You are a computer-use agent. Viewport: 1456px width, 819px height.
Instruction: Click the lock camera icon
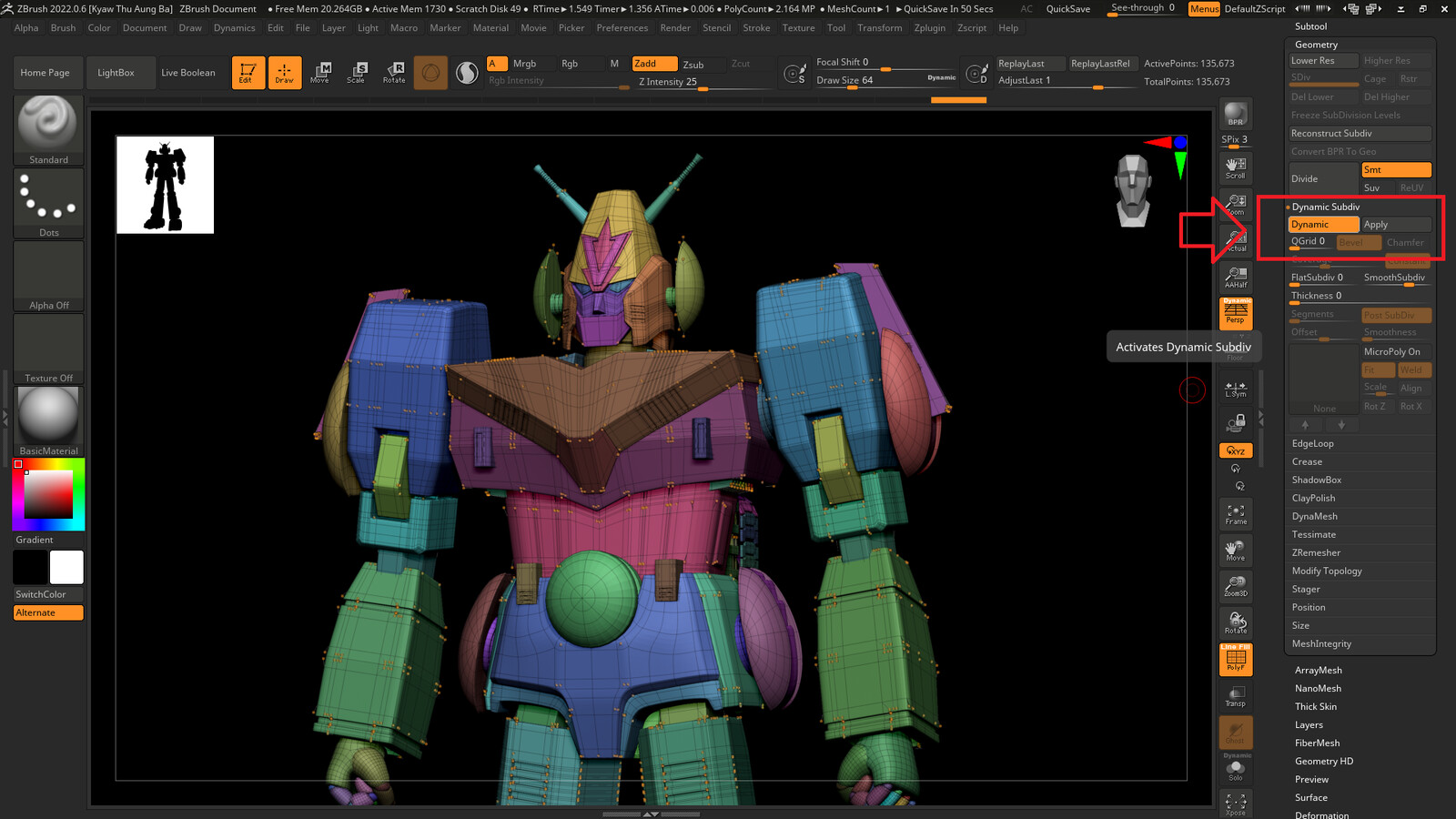pyautogui.click(x=1236, y=423)
